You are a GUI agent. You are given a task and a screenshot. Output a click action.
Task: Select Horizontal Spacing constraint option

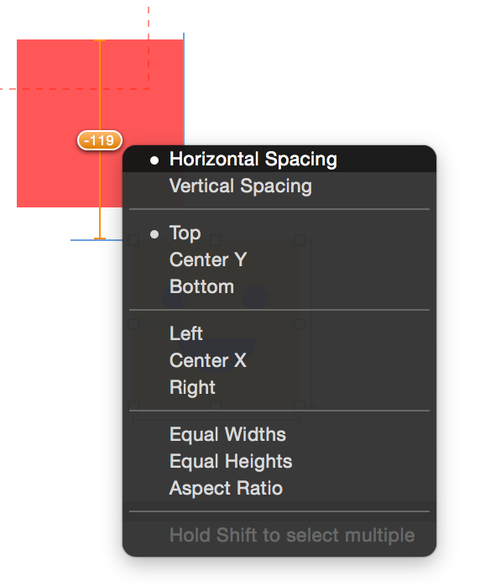(279, 159)
